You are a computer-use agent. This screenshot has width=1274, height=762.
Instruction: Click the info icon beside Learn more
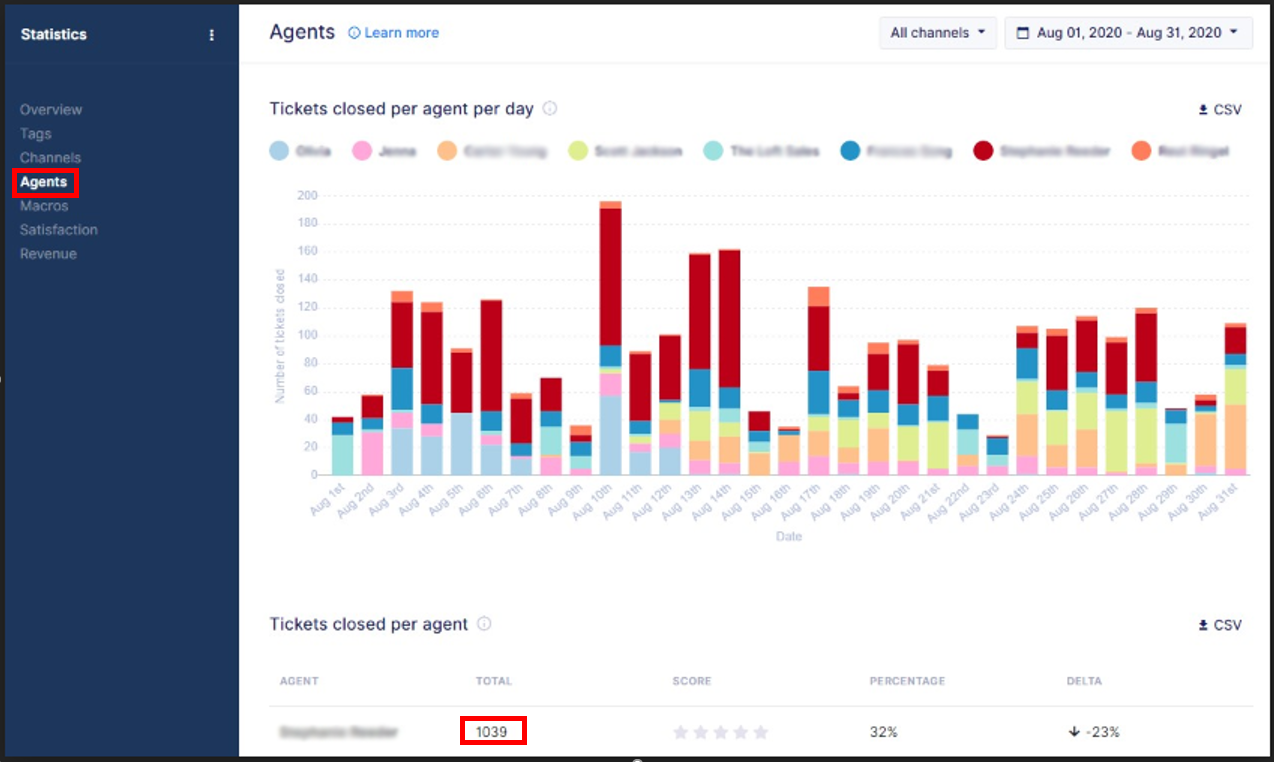354,33
